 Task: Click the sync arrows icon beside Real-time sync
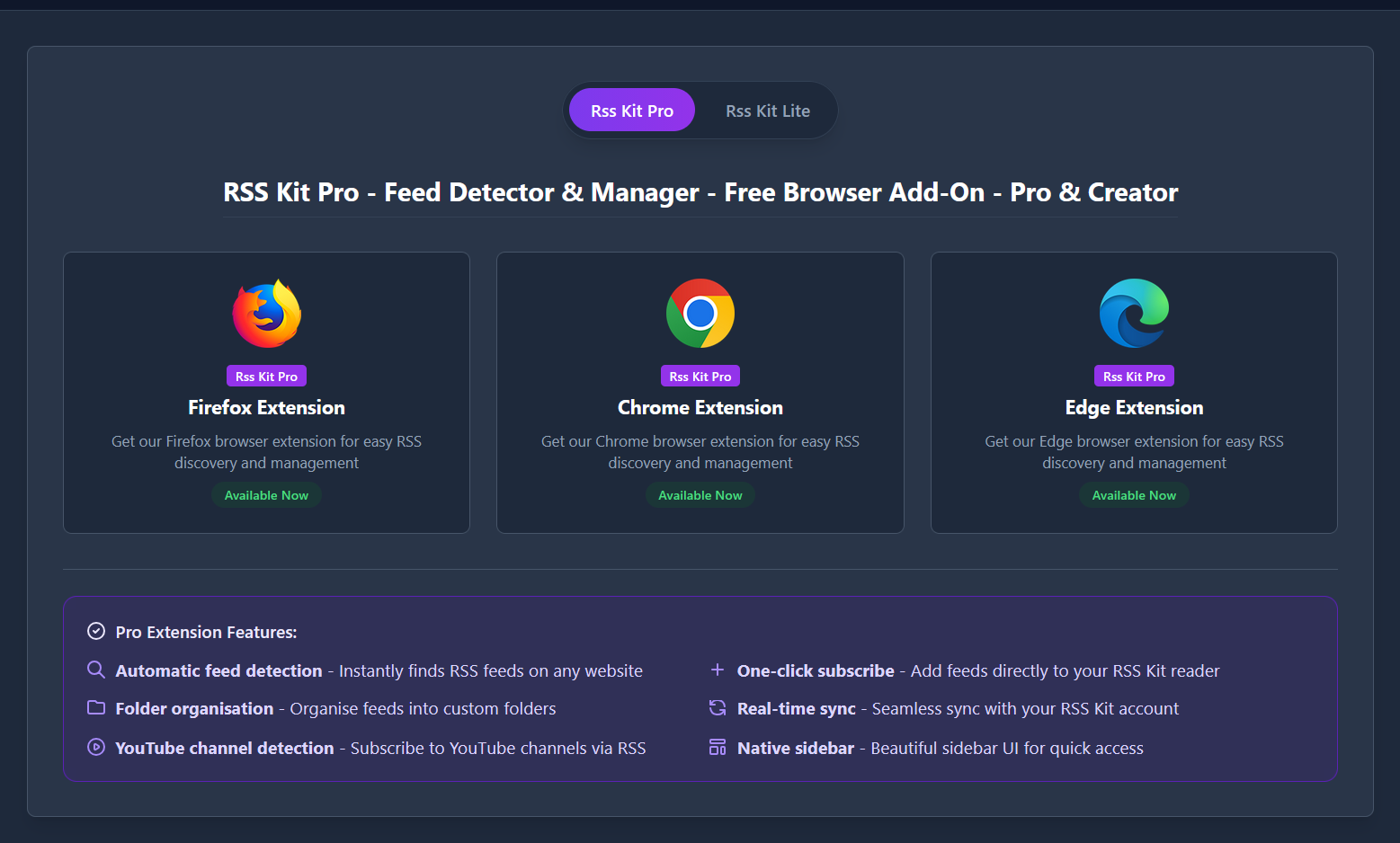click(x=717, y=708)
